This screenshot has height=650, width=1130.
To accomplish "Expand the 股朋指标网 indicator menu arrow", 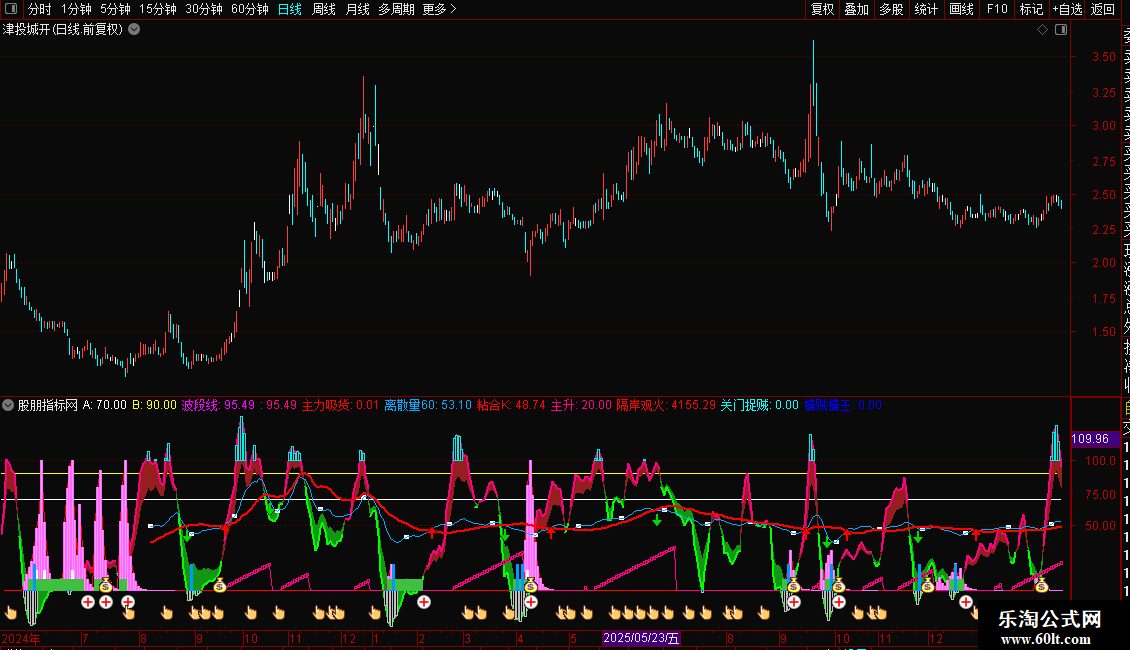I will (x=9, y=405).
